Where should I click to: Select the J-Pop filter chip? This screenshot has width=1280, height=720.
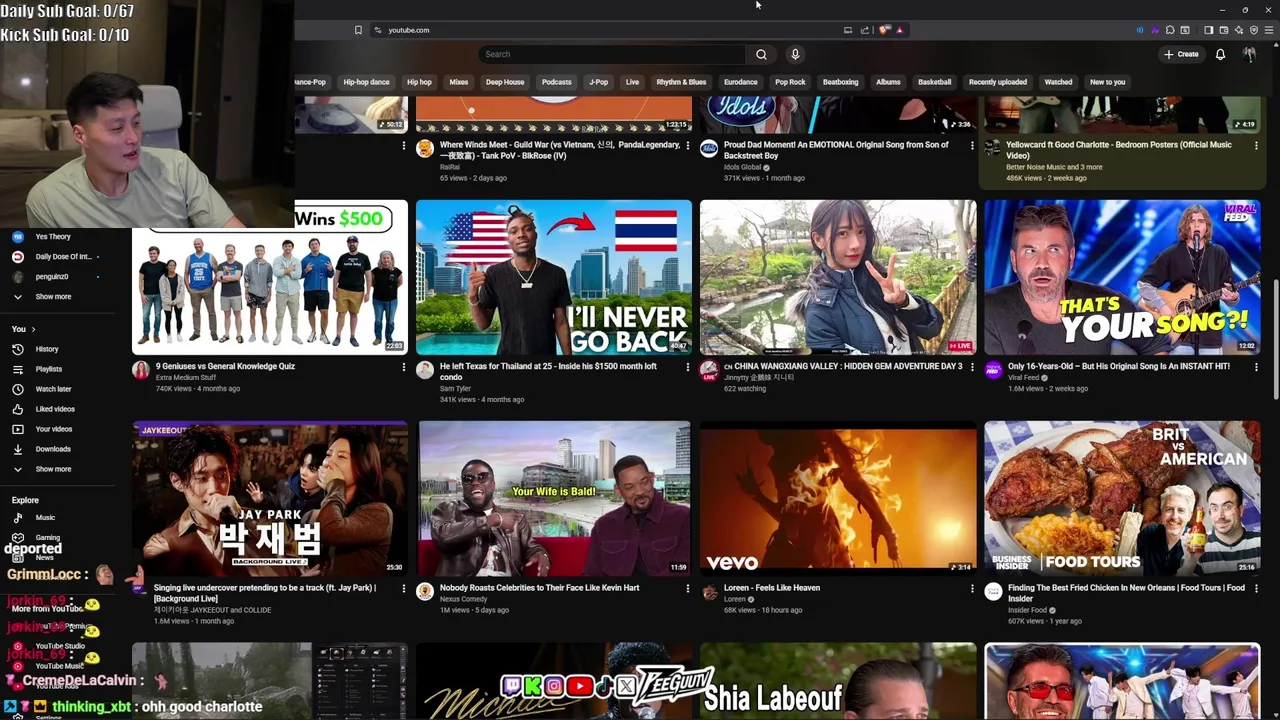(599, 82)
